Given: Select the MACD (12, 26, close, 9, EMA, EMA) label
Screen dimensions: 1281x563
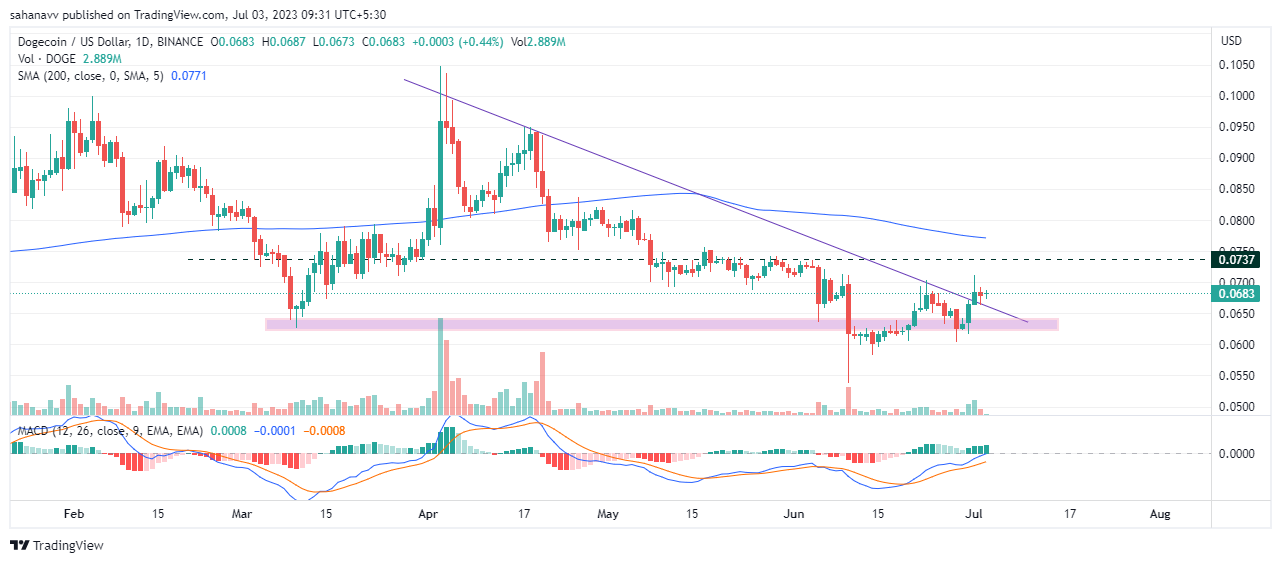Looking at the screenshot, I should (x=108, y=431).
